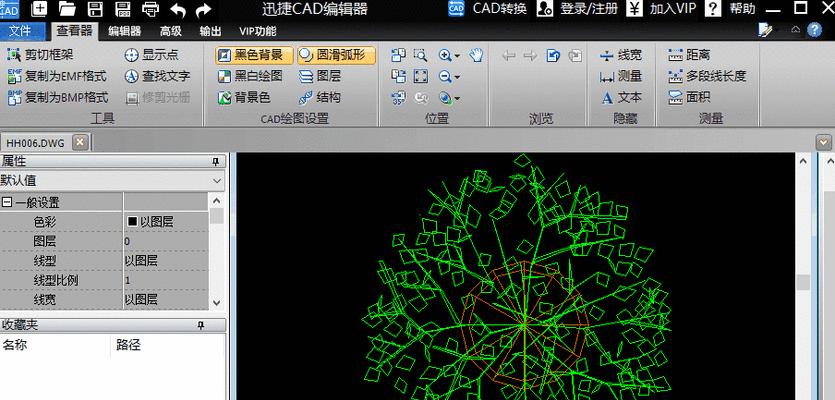Viewport: 835px width, 400px height.
Task: Toggle 黑白绘图 black-white drawing
Action: tap(250, 76)
